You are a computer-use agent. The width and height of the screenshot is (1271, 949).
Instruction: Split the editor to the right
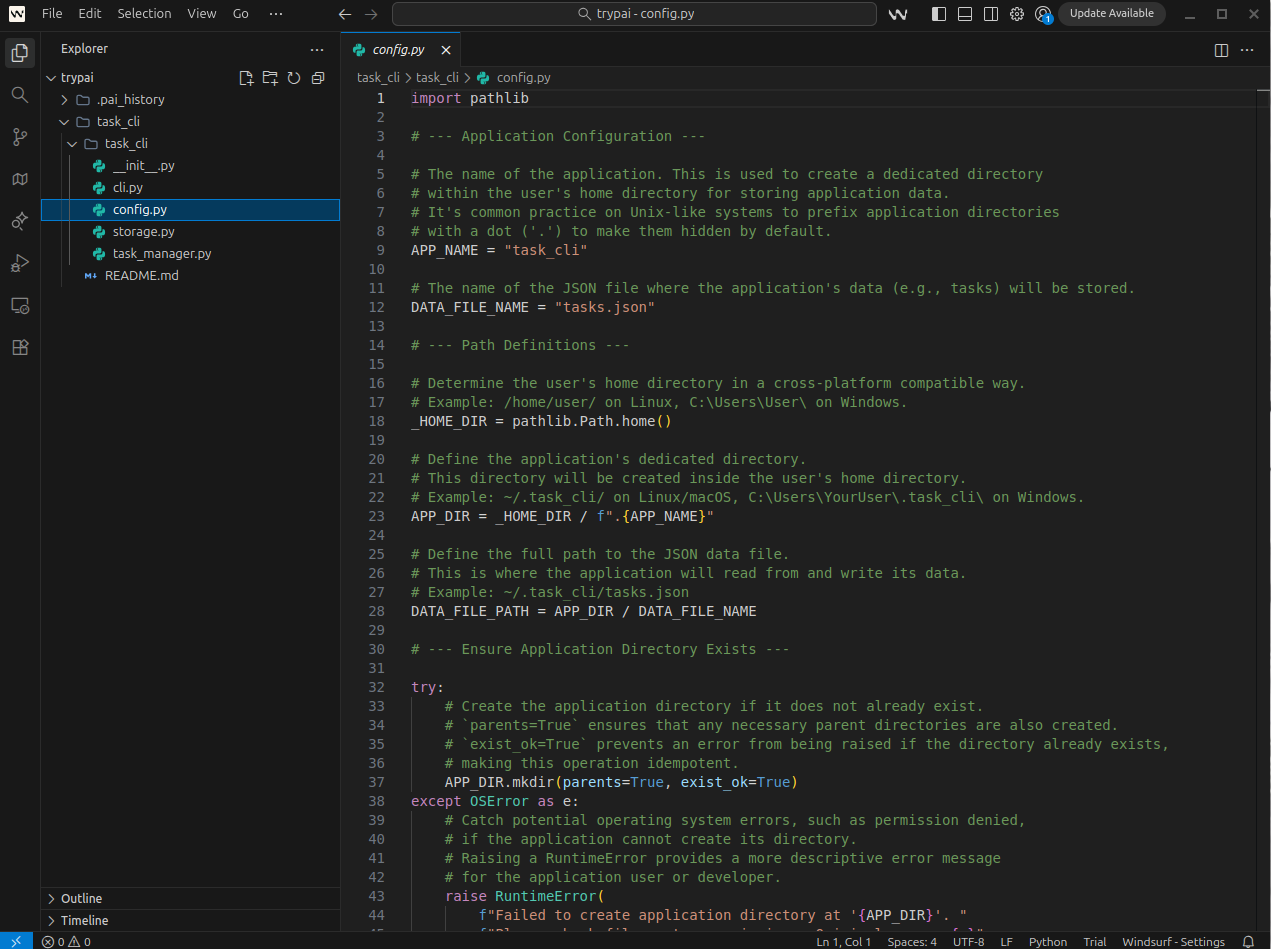click(1221, 50)
